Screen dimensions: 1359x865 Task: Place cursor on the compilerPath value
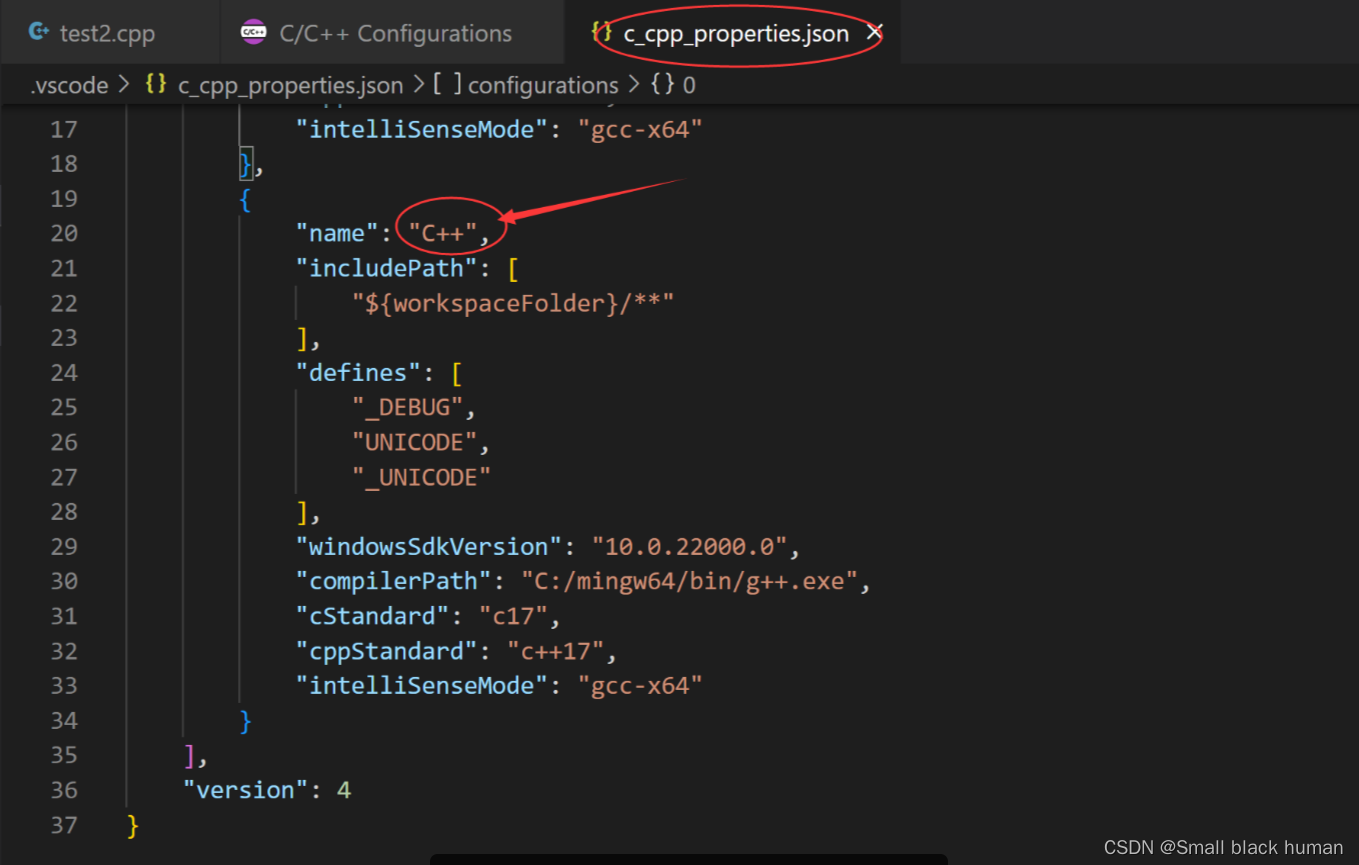[689, 581]
